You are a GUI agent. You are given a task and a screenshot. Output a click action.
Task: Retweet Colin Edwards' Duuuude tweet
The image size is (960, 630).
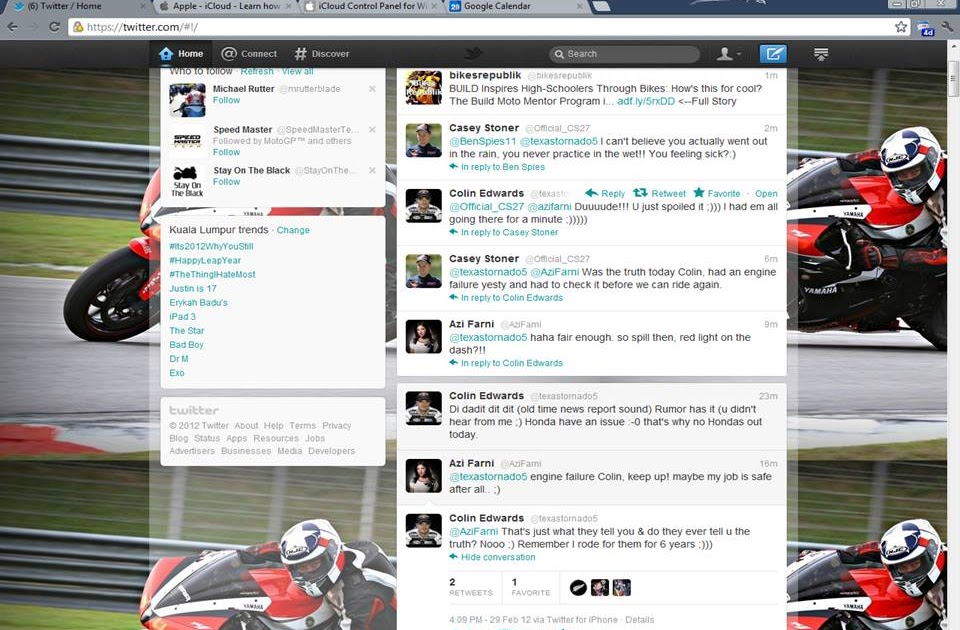click(659, 193)
